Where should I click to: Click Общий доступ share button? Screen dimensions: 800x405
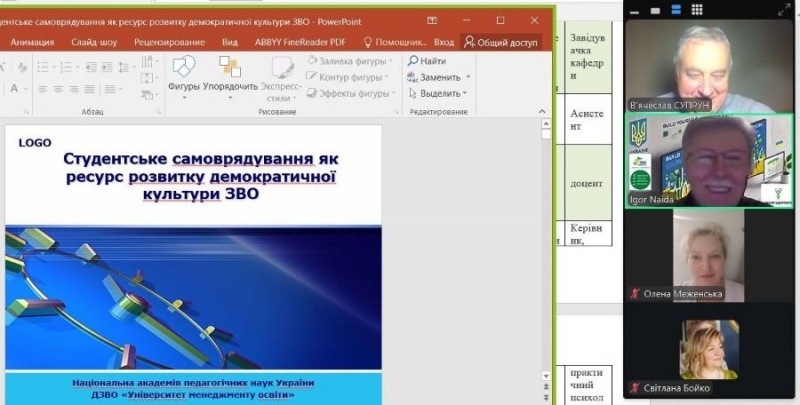(501, 43)
